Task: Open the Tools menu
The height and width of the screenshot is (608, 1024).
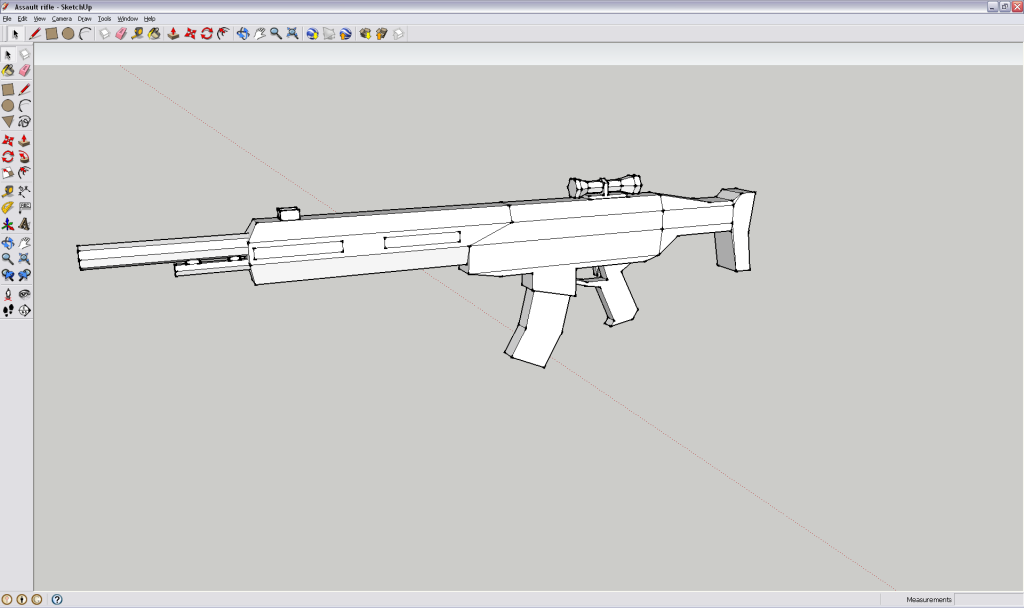Action: [104, 19]
